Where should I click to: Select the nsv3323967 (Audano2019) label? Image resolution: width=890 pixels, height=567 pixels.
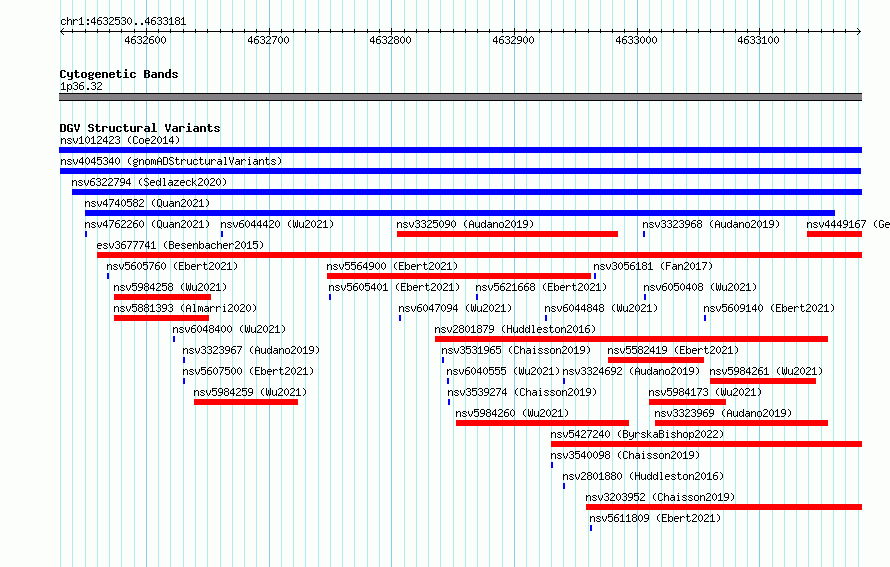pyautogui.click(x=251, y=350)
